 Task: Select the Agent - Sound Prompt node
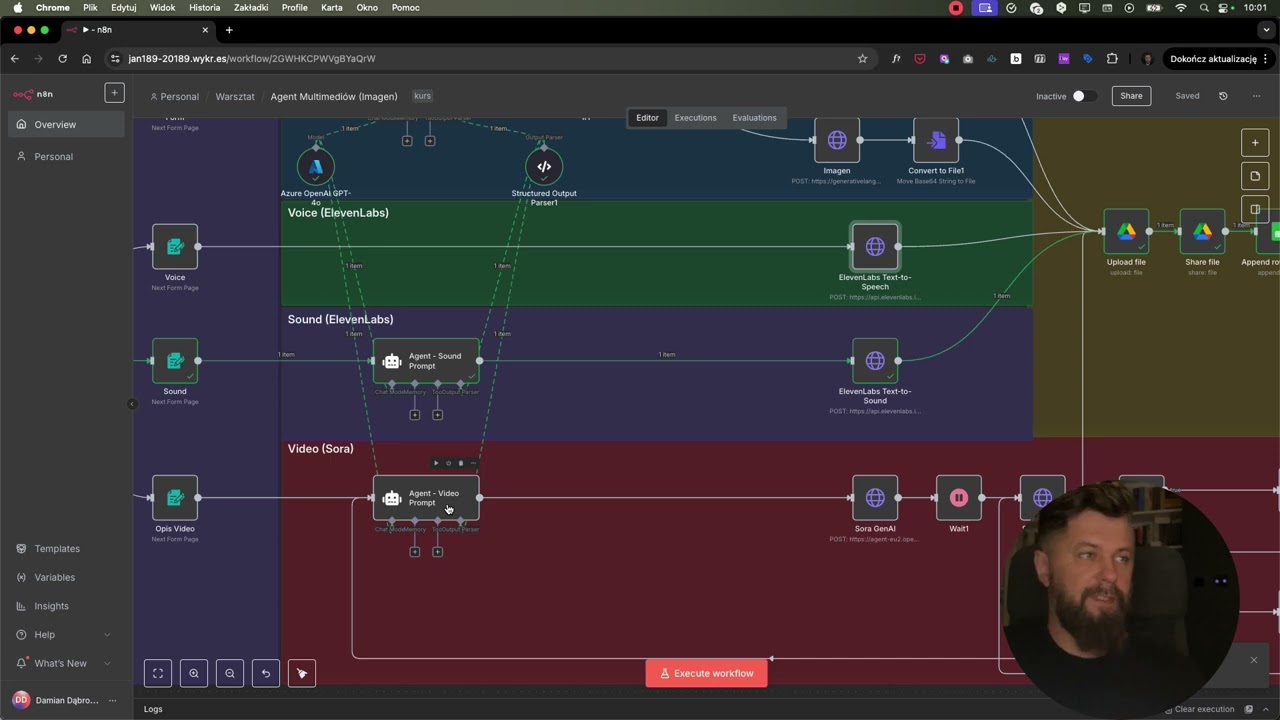pos(426,361)
